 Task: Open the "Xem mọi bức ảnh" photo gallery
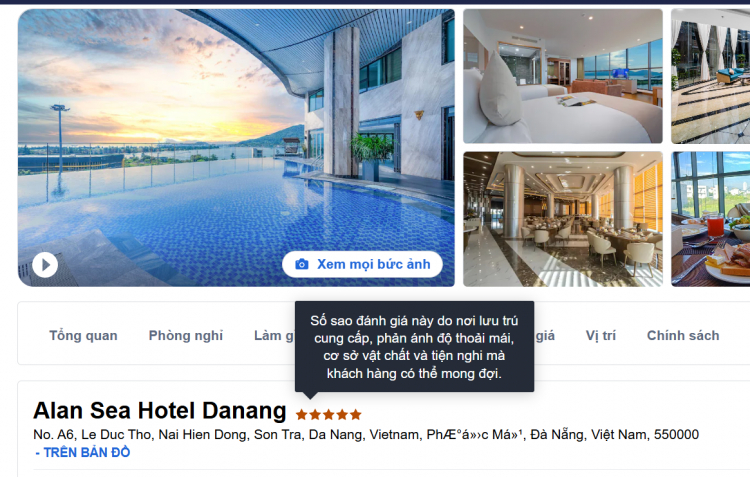pyautogui.click(x=362, y=264)
